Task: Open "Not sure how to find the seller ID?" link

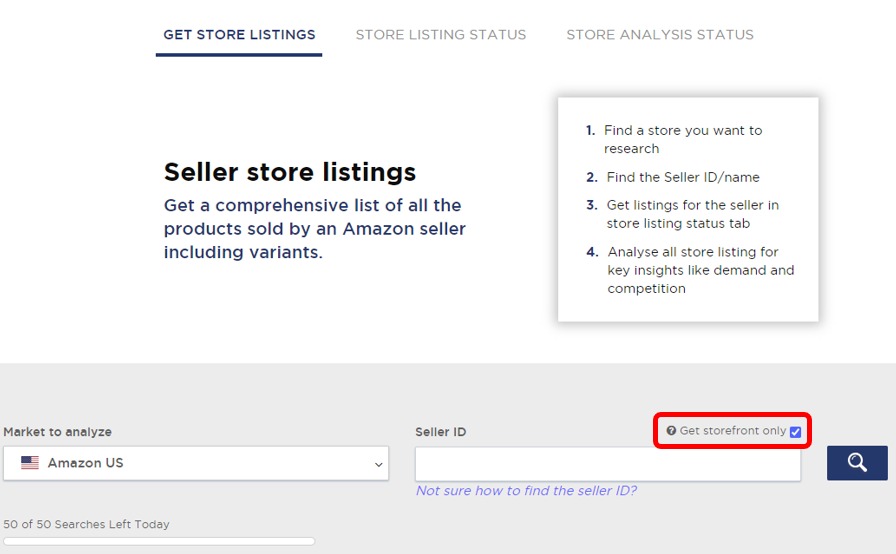Action: (x=526, y=491)
